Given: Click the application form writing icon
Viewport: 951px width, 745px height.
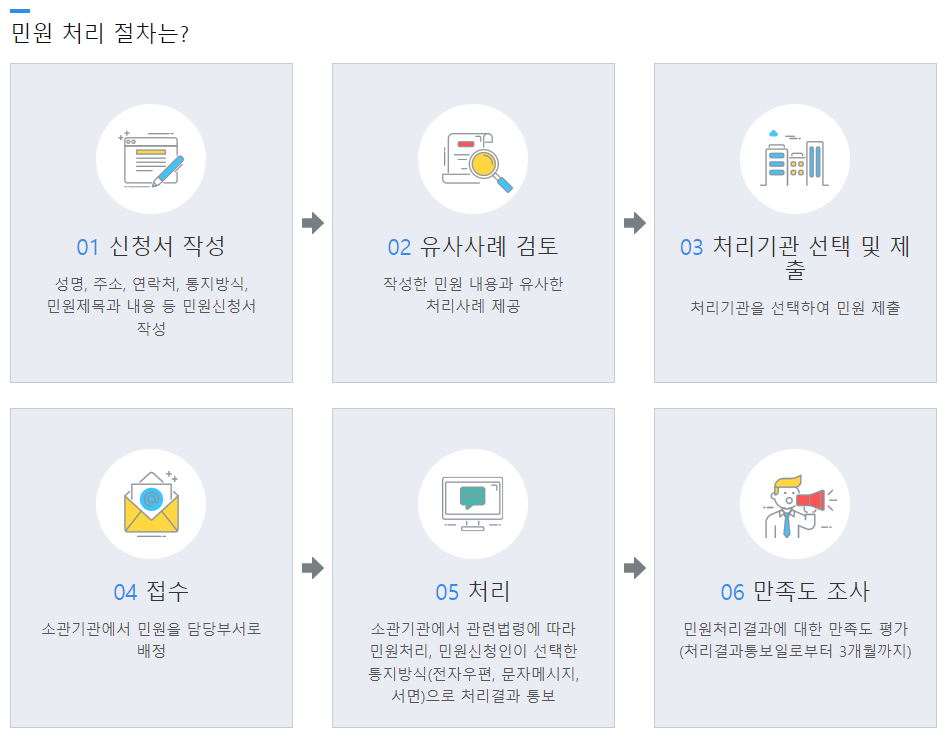Looking at the screenshot, I should (151, 159).
